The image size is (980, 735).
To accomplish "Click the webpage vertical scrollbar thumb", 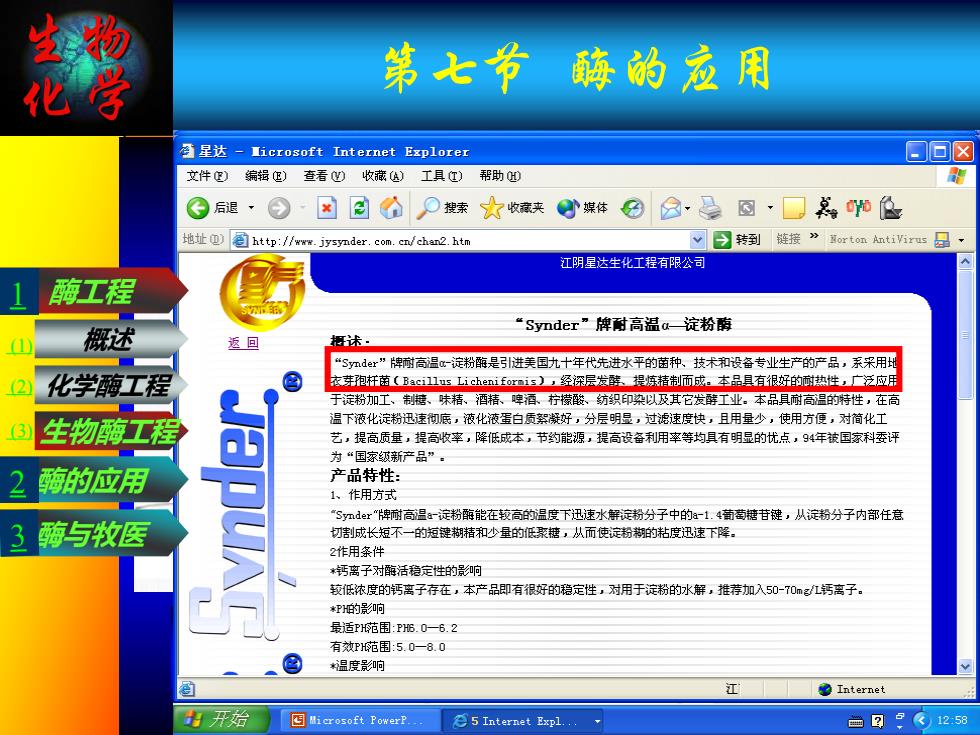I will pyautogui.click(x=966, y=335).
